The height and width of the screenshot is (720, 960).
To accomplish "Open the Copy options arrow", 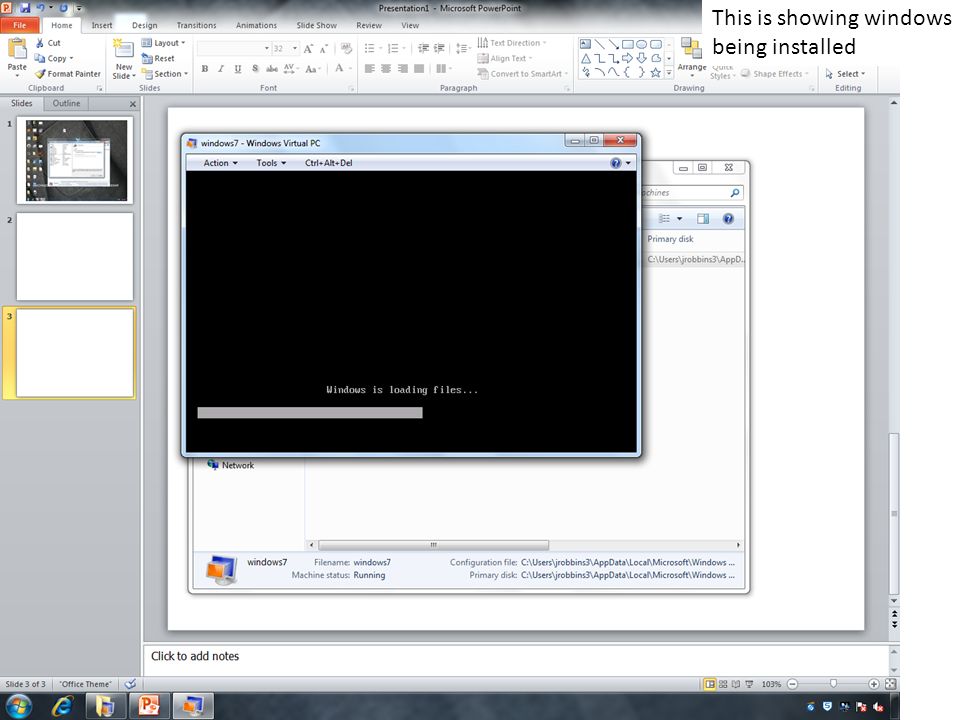I will (x=72, y=58).
